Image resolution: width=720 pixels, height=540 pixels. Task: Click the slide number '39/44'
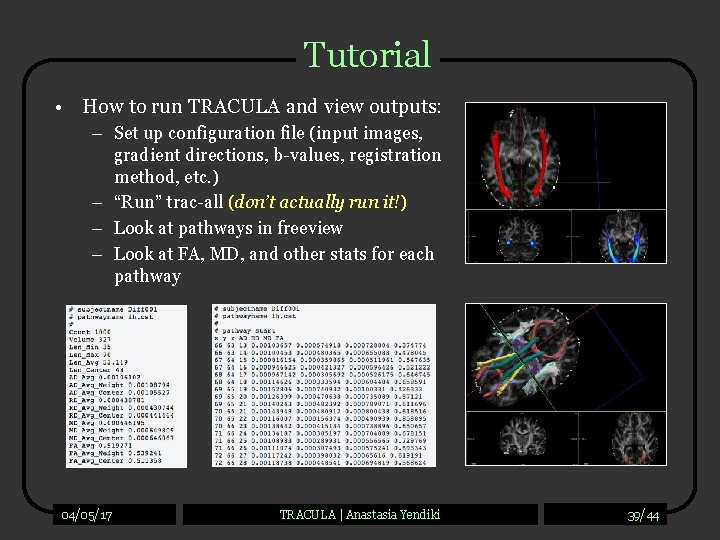[643, 516]
